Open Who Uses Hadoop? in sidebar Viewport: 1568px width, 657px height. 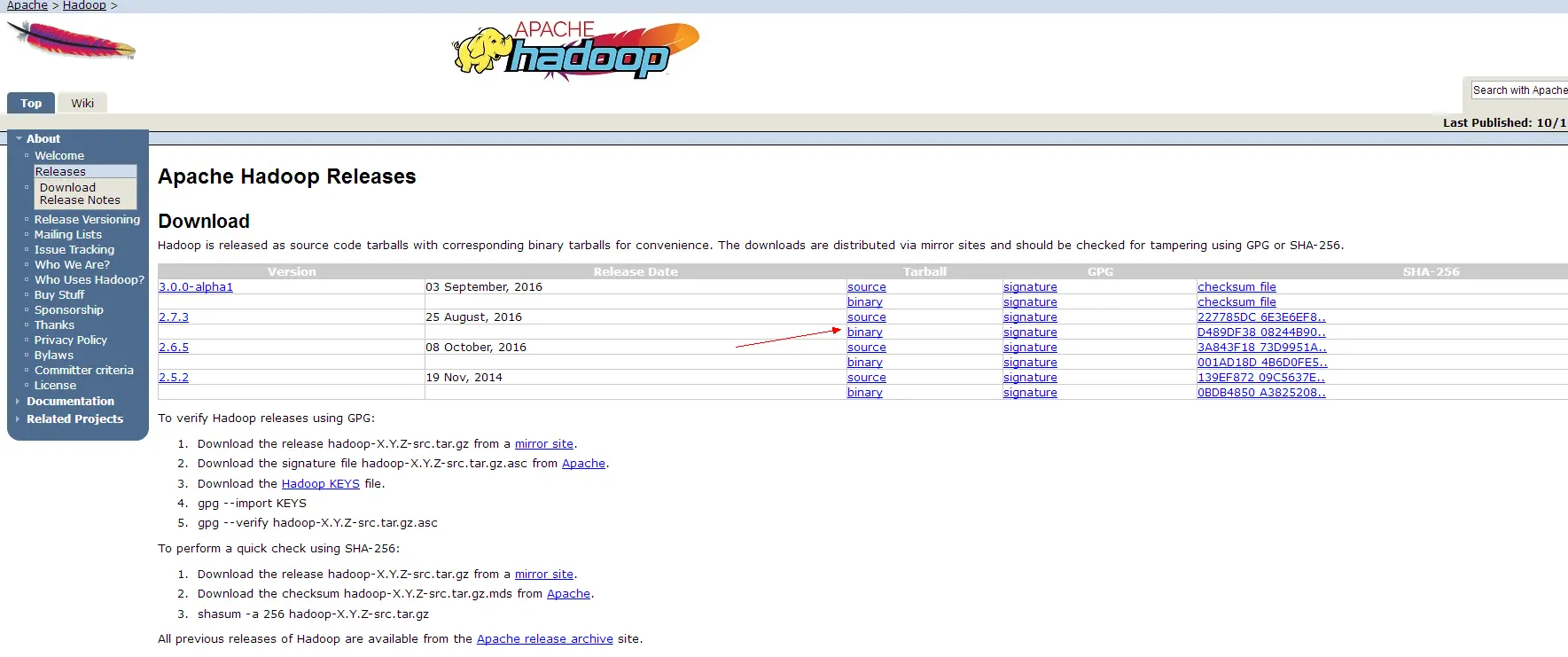(x=90, y=280)
